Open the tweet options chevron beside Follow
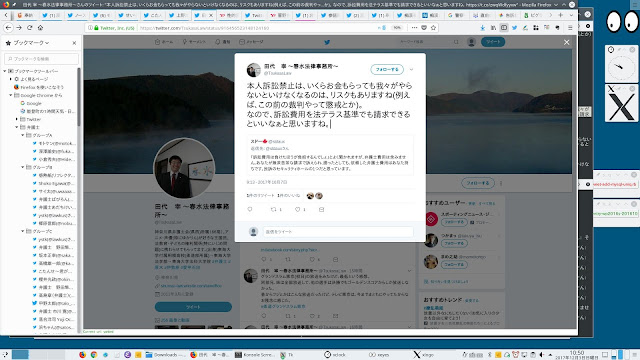This screenshot has height=360, width=640. (x=411, y=69)
